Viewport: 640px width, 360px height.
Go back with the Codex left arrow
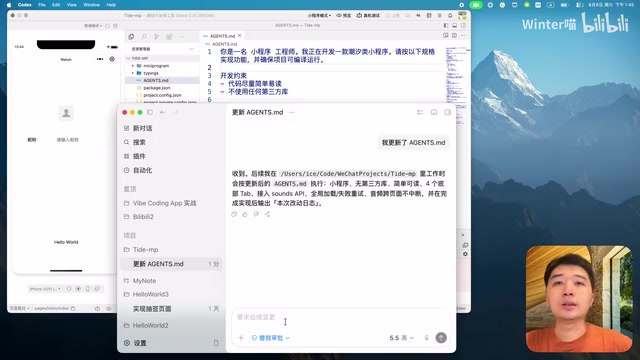click(x=162, y=112)
